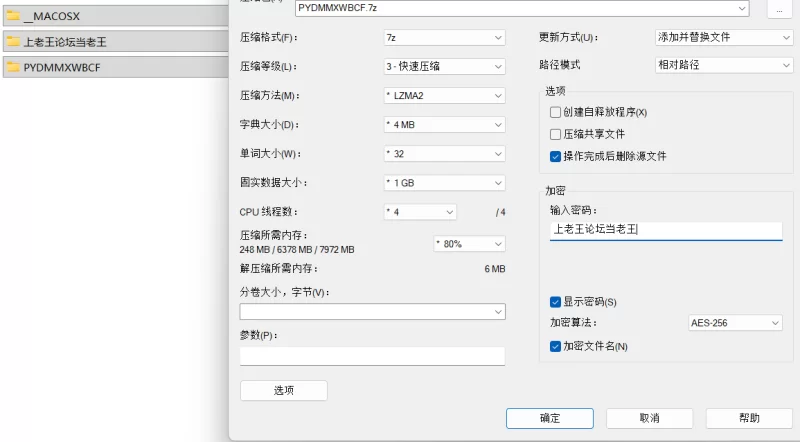Open 分卷大小 dropdown
The image size is (800, 442).
point(372,312)
